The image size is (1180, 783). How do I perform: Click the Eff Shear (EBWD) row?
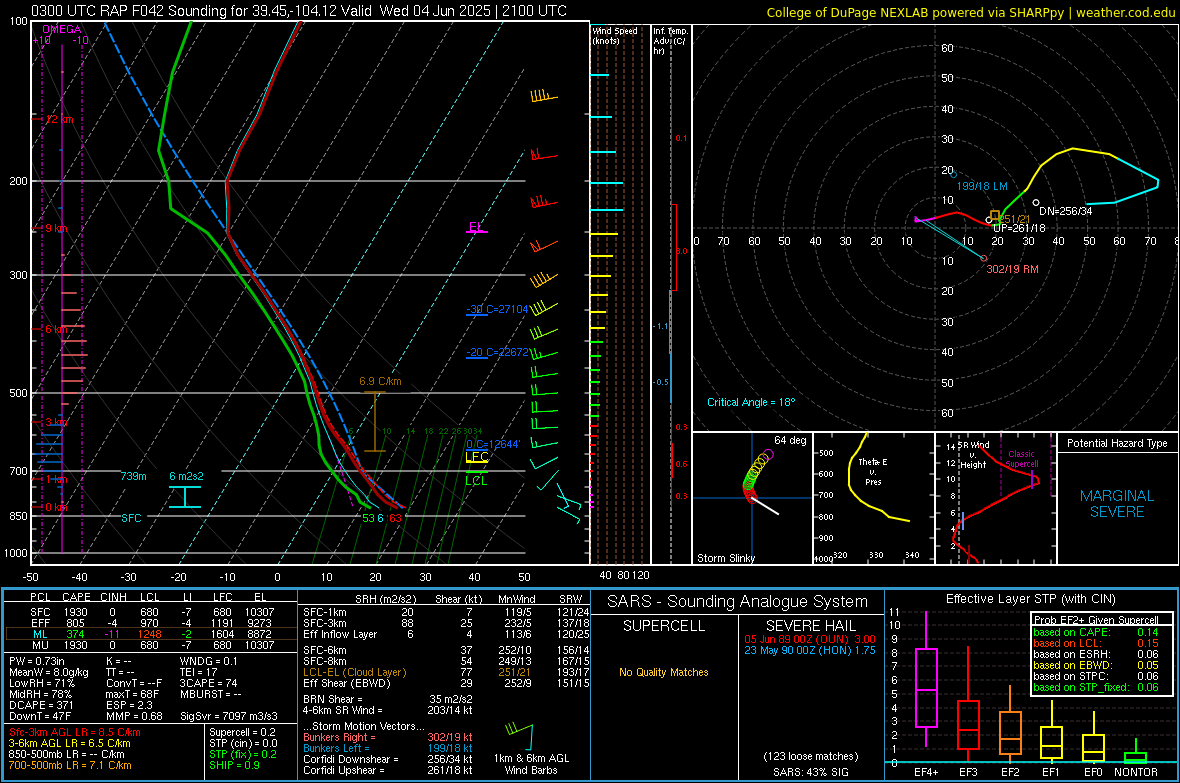tap(446, 684)
